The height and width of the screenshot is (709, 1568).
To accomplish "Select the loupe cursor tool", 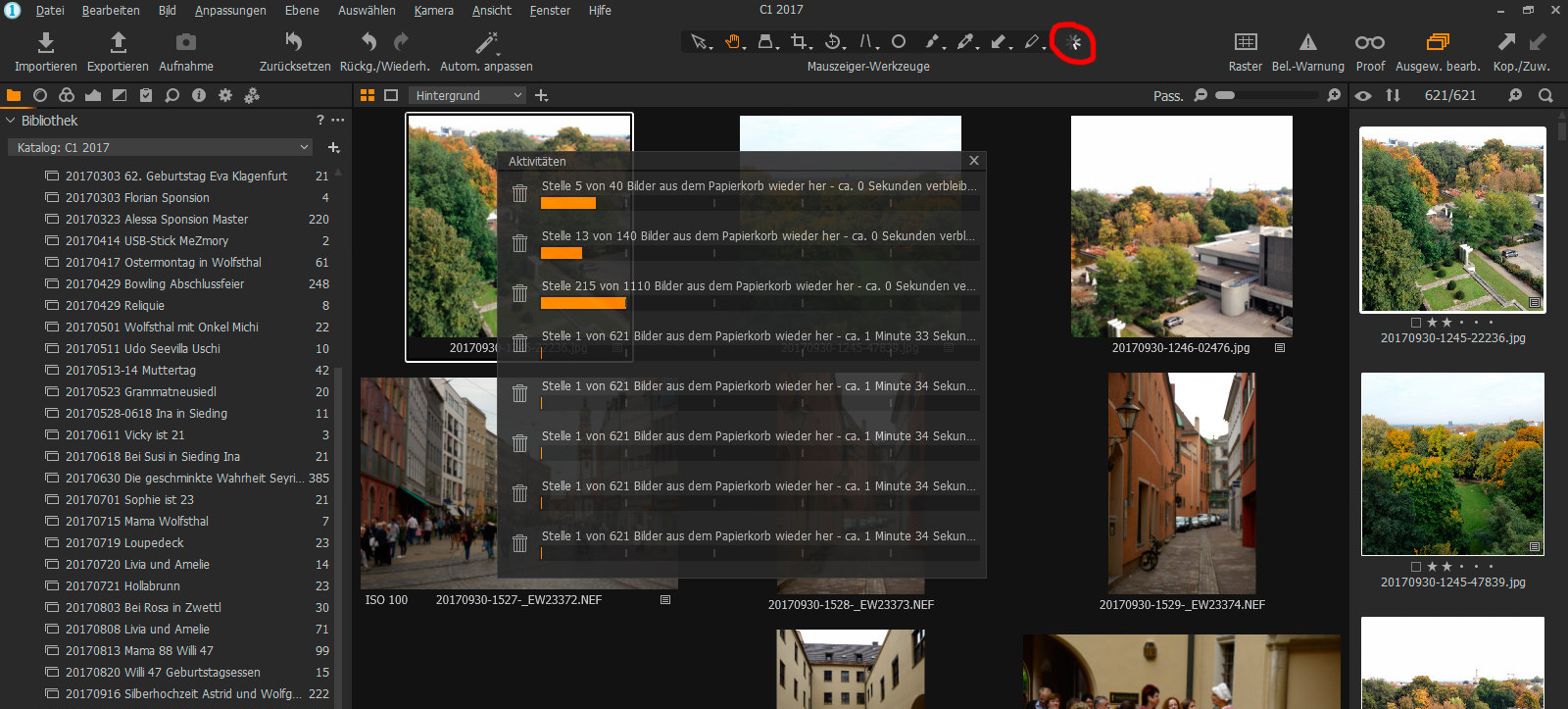I will pyautogui.click(x=767, y=42).
